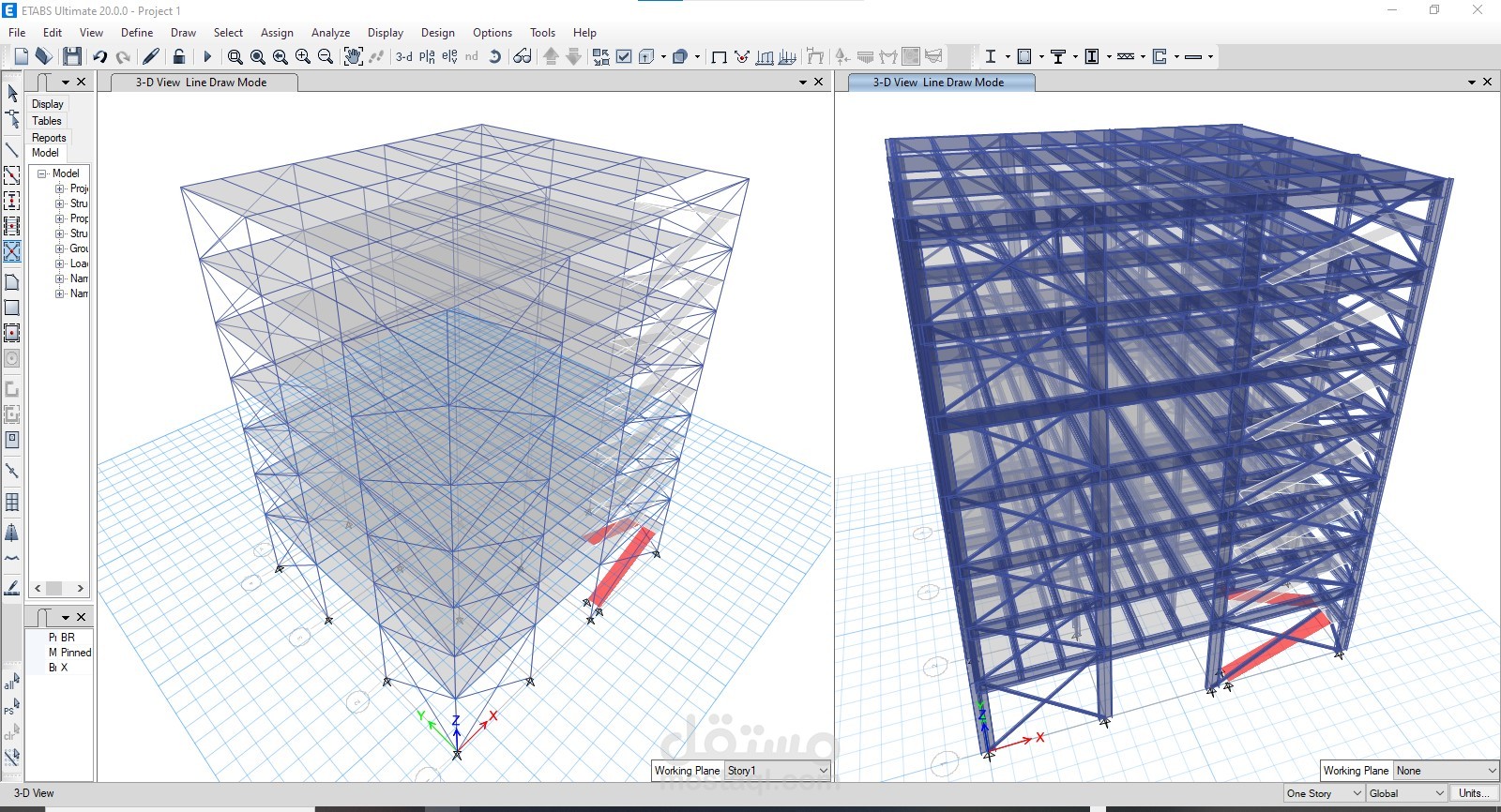
Task: Click the move up in list arrow icon
Action: tap(551, 57)
